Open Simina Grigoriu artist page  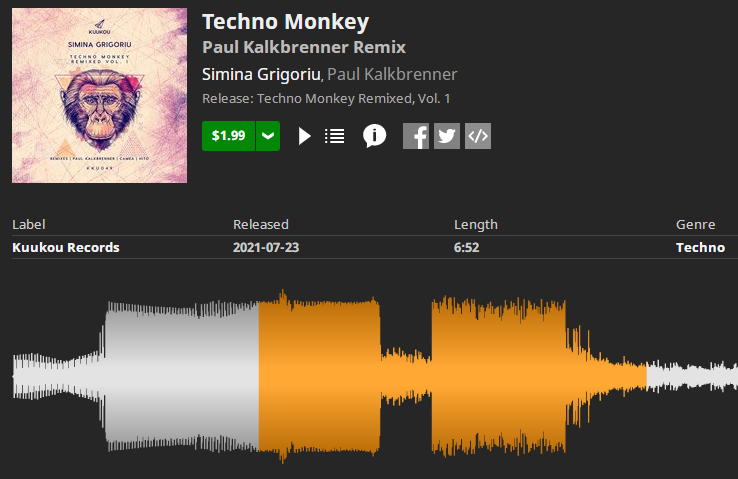click(x=261, y=74)
